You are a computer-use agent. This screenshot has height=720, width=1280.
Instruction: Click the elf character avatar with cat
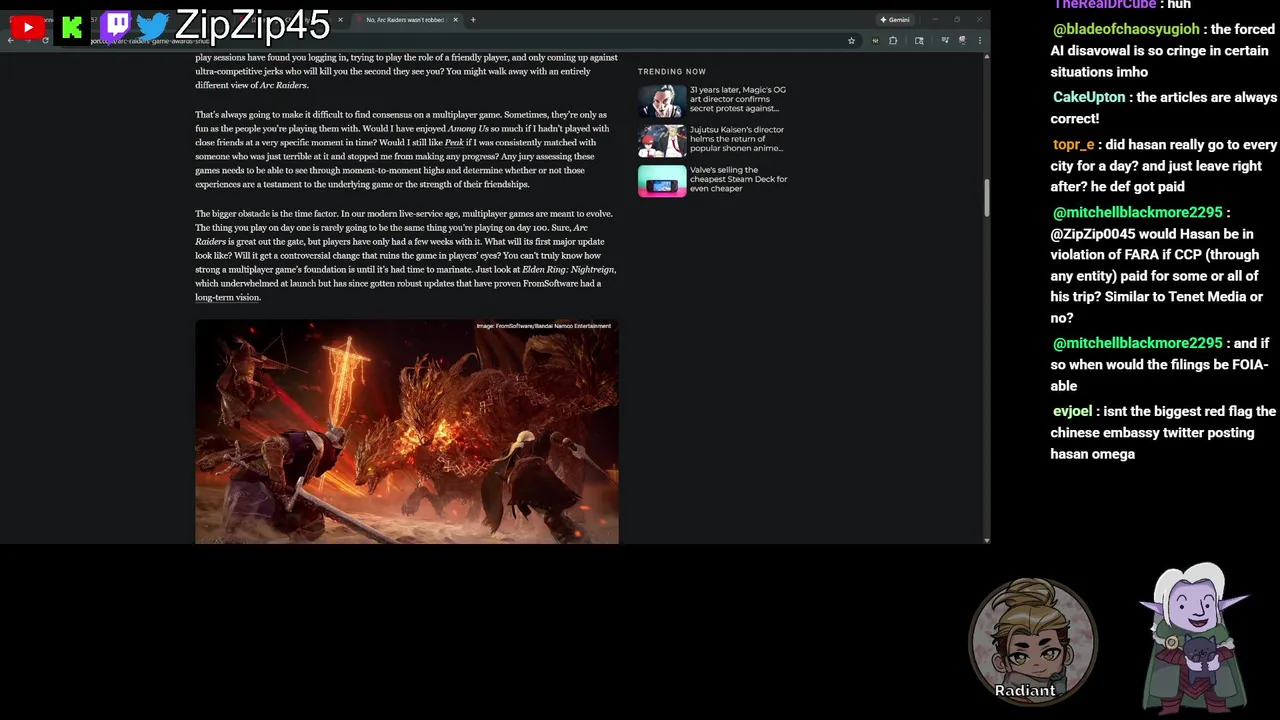pos(1194,637)
